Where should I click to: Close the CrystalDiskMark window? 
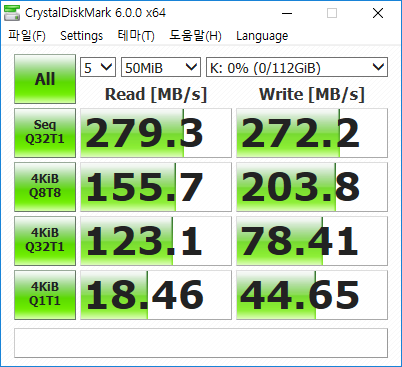[x=378, y=13]
